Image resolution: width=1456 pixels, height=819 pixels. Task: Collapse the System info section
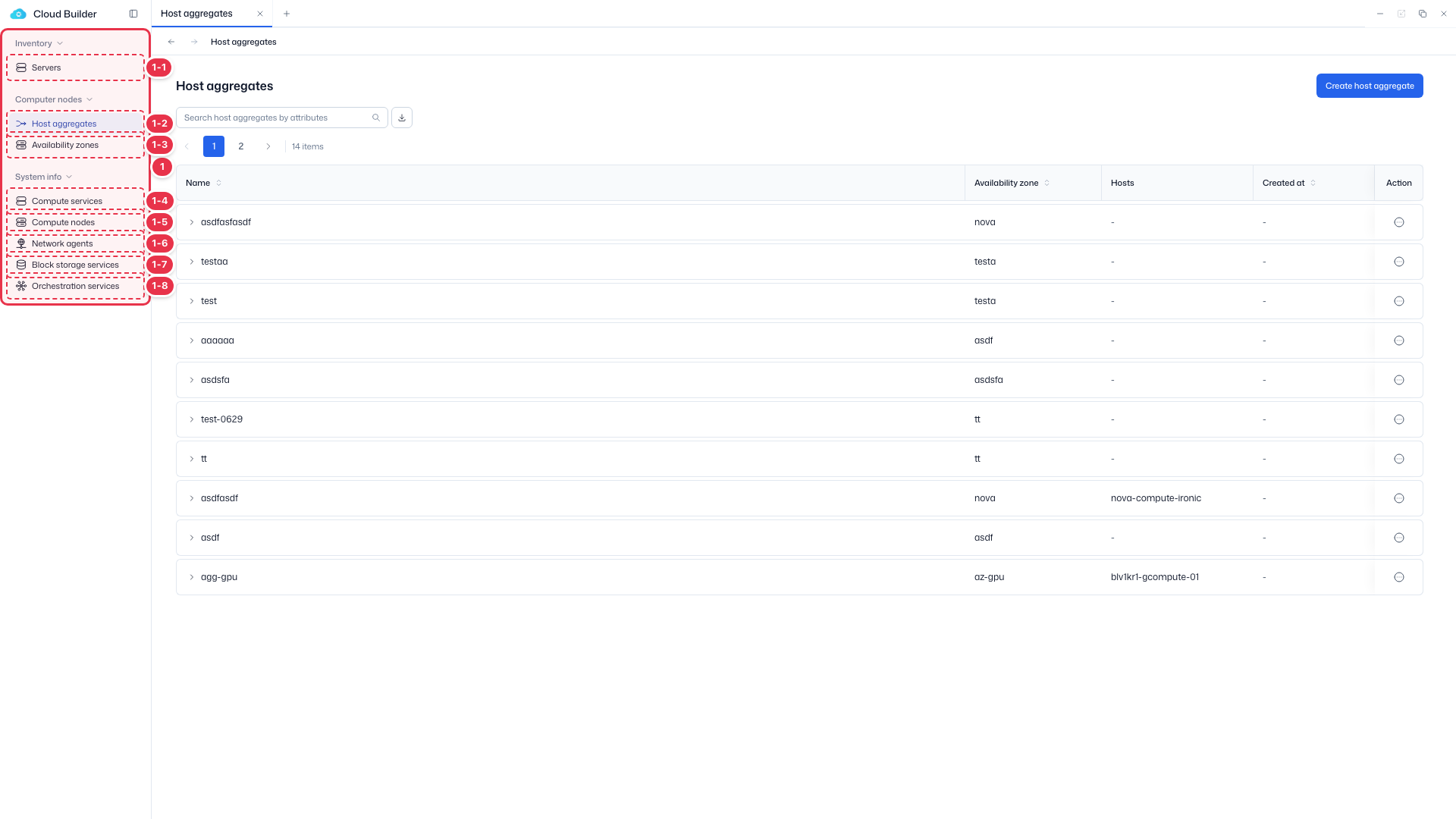coord(43,177)
